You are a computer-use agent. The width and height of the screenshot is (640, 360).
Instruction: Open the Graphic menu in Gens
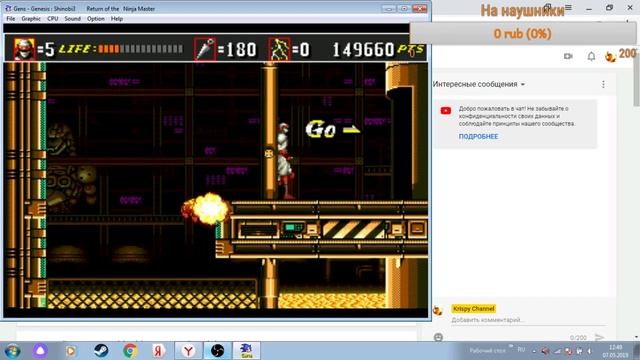tap(31, 19)
